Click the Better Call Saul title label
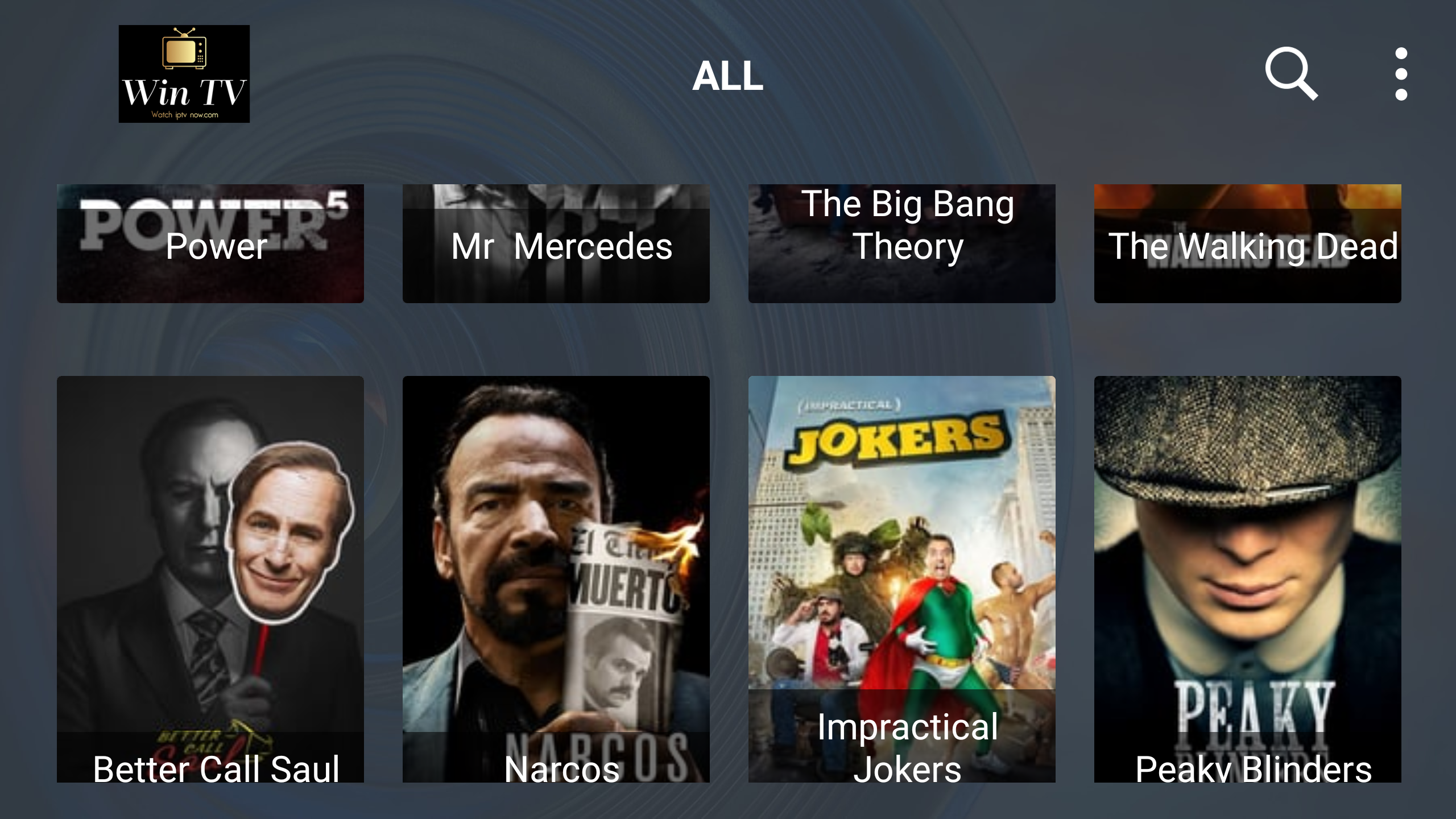Screen dimensions: 1456x819 click(216, 769)
